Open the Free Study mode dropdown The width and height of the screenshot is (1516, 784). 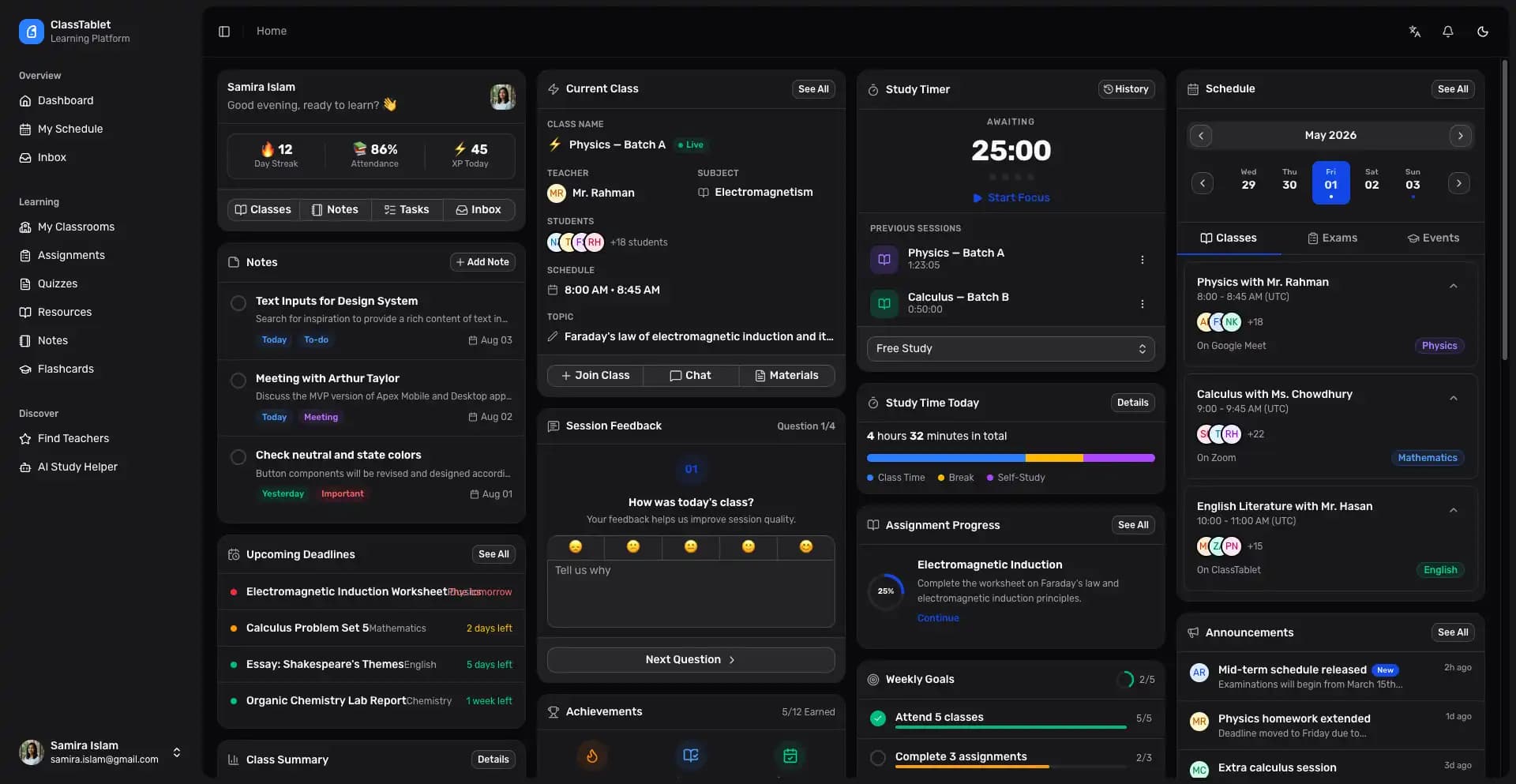point(1010,348)
